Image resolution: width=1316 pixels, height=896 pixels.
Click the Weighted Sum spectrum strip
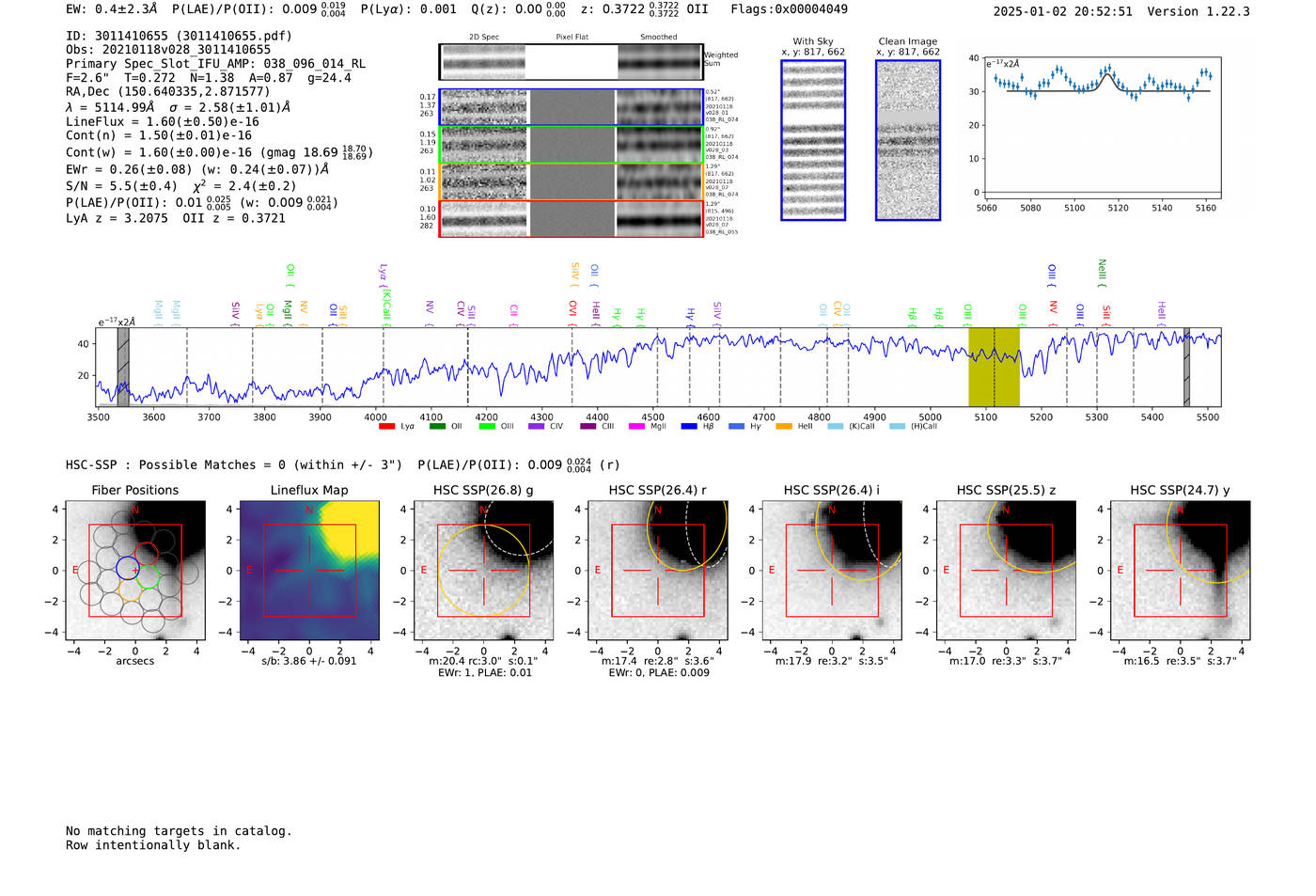(572, 62)
